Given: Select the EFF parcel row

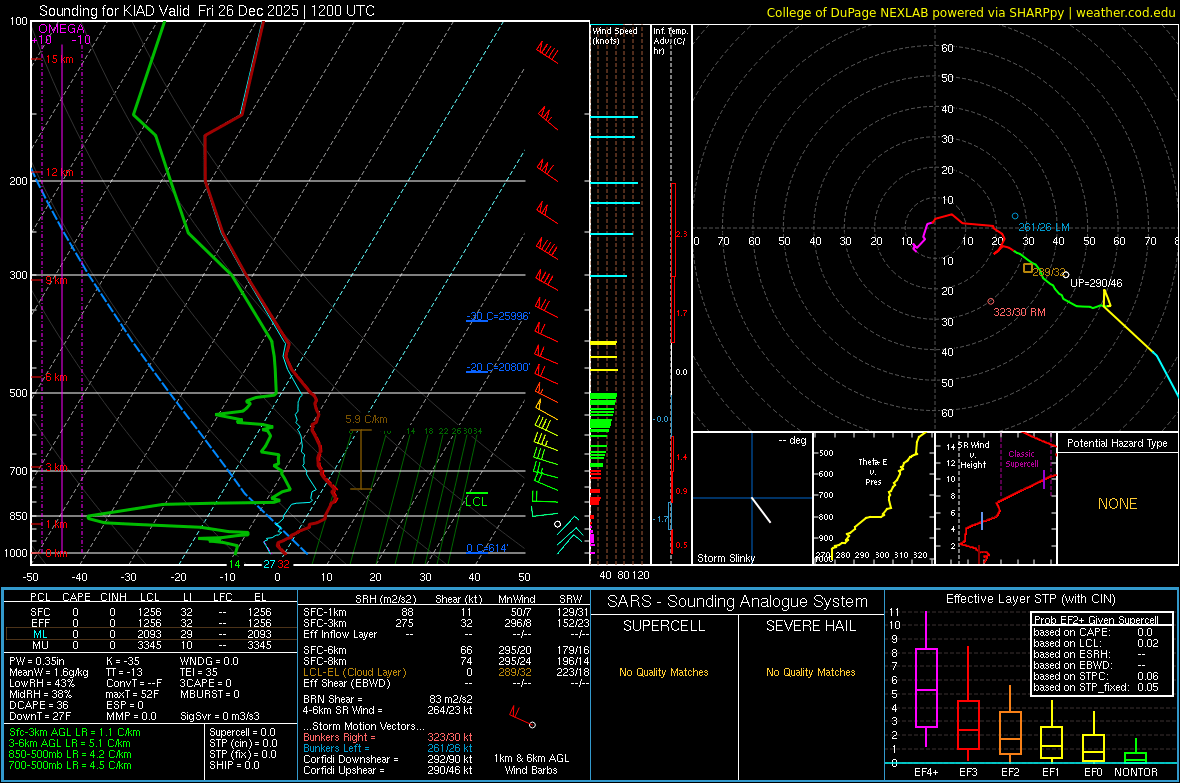Looking at the screenshot, I should click(x=151, y=623).
